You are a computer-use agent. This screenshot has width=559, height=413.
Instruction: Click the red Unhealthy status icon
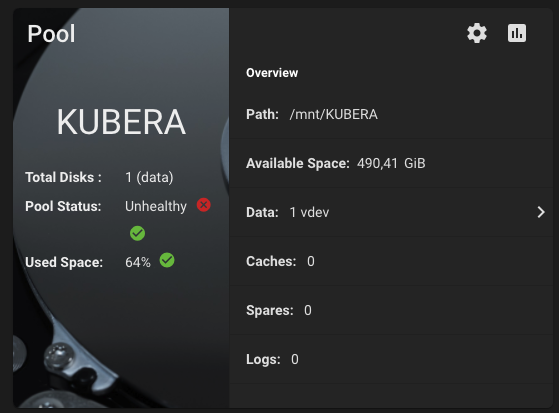click(x=204, y=205)
